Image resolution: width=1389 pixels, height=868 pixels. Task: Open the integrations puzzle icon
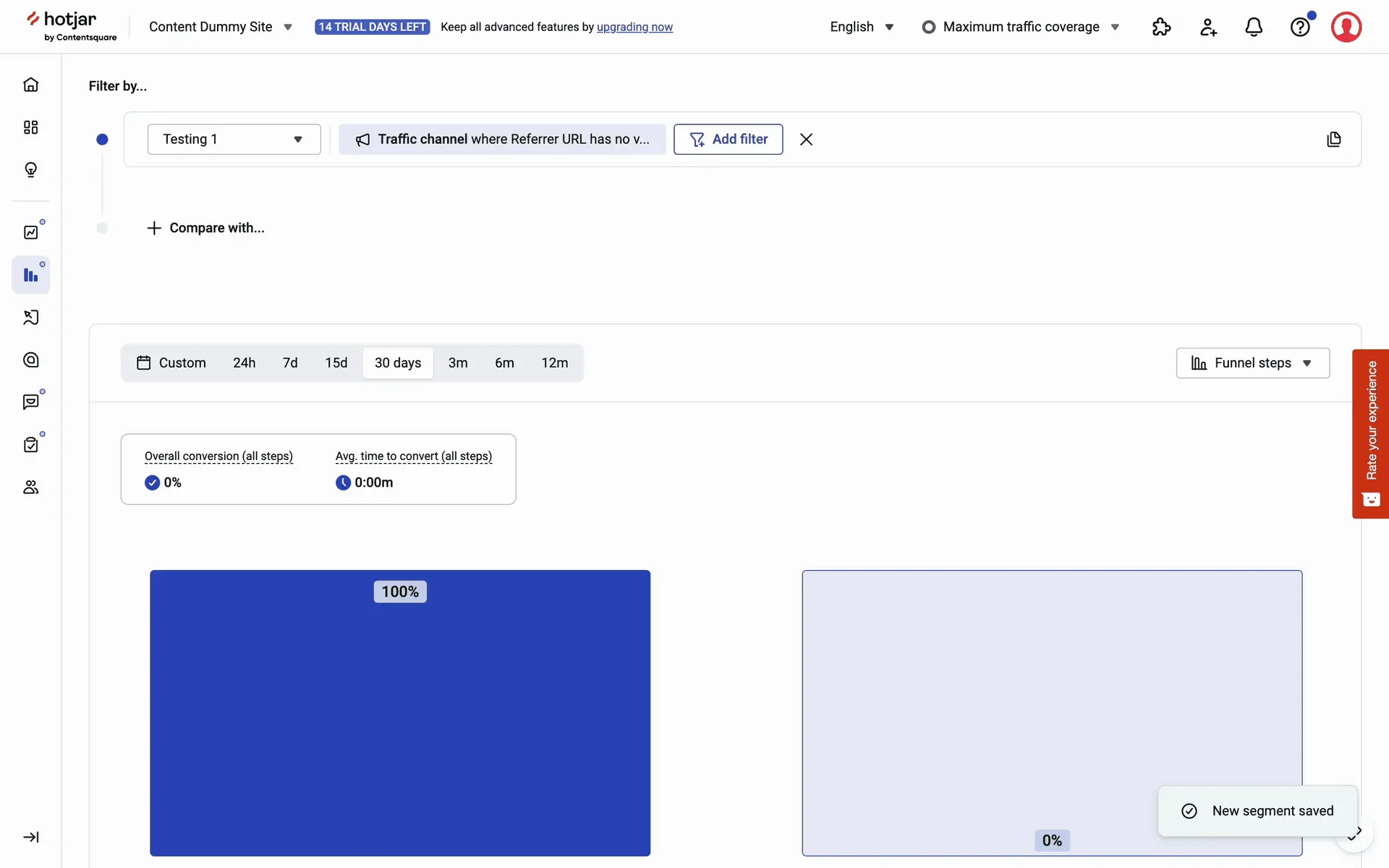(1161, 27)
